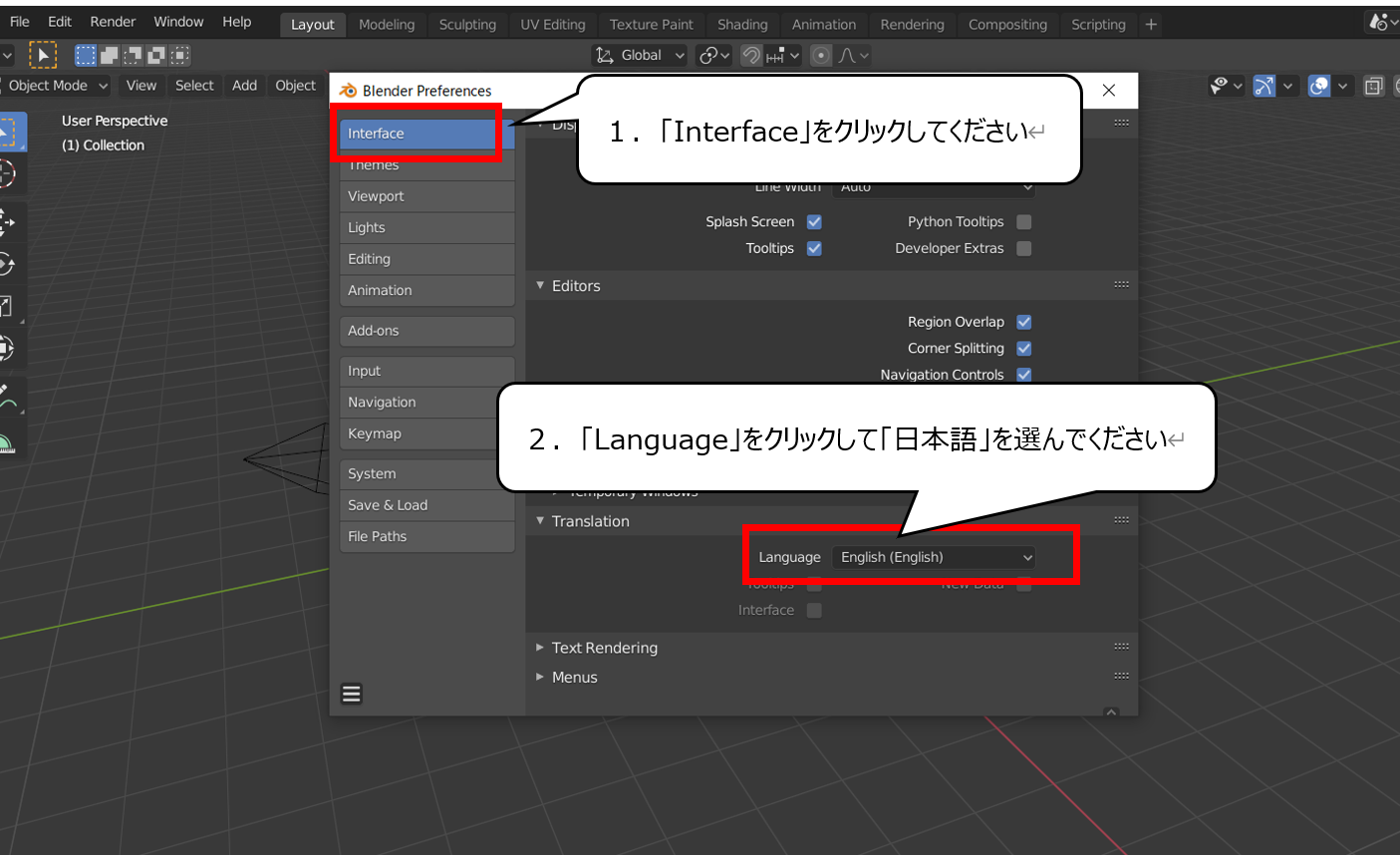Select the Add-ons preferences section
The height and width of the screenshot is (855, 1400).
click(x=426, y=331)
